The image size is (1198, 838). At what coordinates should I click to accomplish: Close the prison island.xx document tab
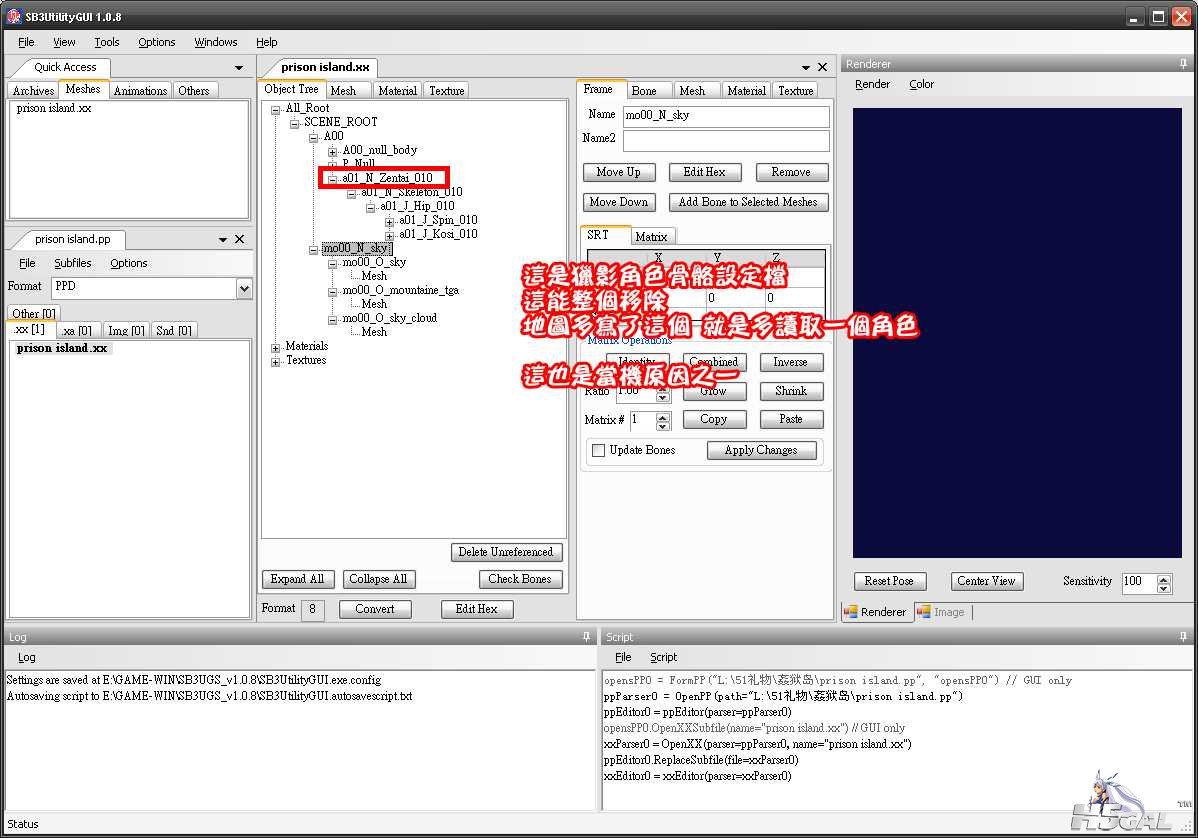[x=822, y=67]
